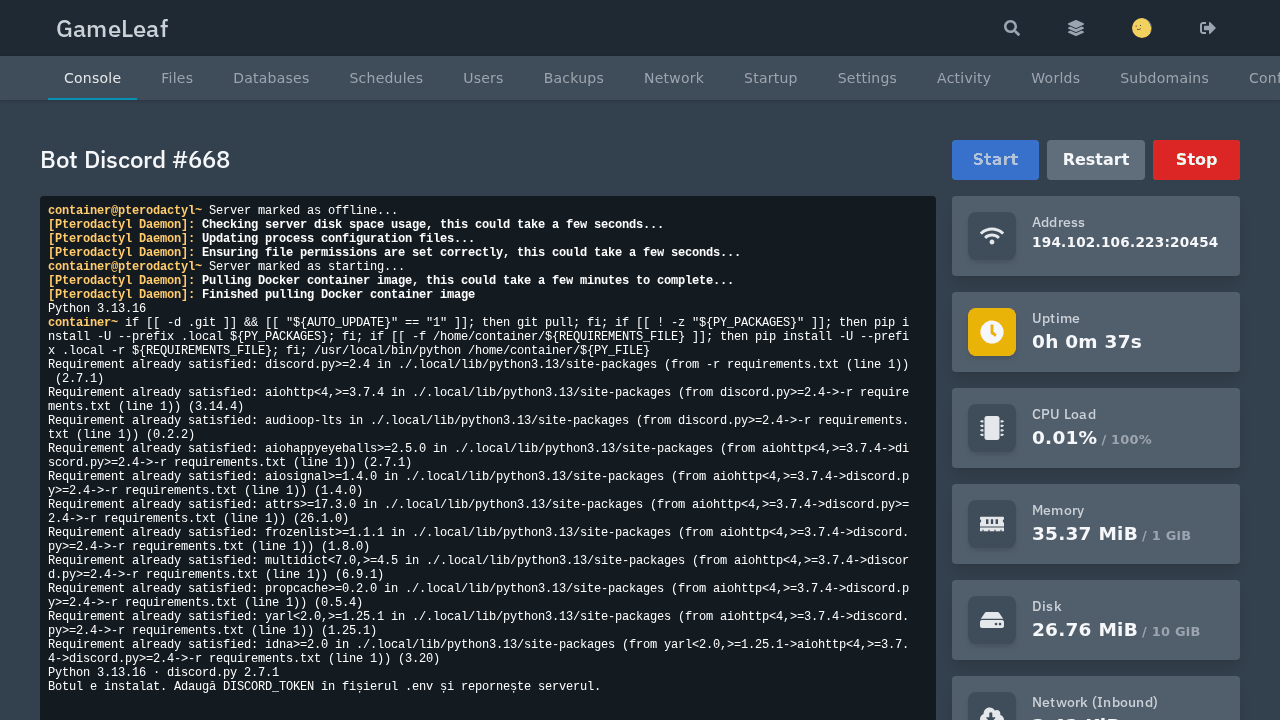Click 'Python 3.13.16 · discord.py 2.7.1' line
Viewport: 1280px width, 720px height.
(x=163, y=673)
